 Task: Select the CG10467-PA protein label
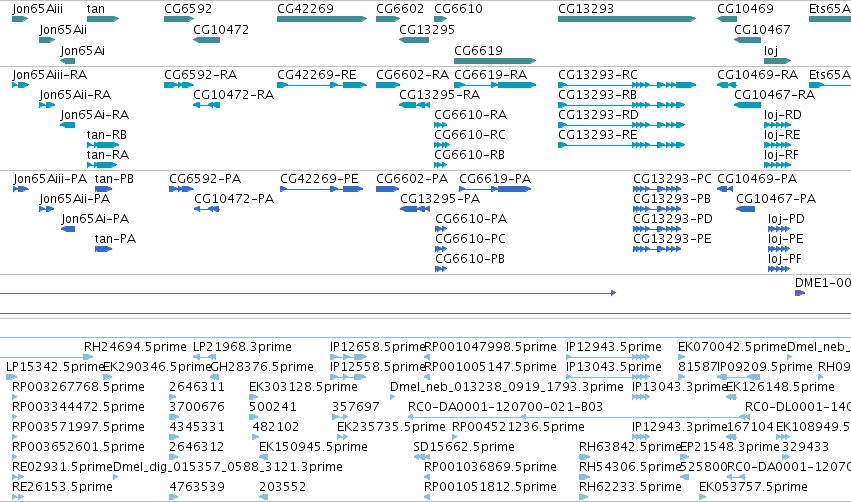[776, 199]
